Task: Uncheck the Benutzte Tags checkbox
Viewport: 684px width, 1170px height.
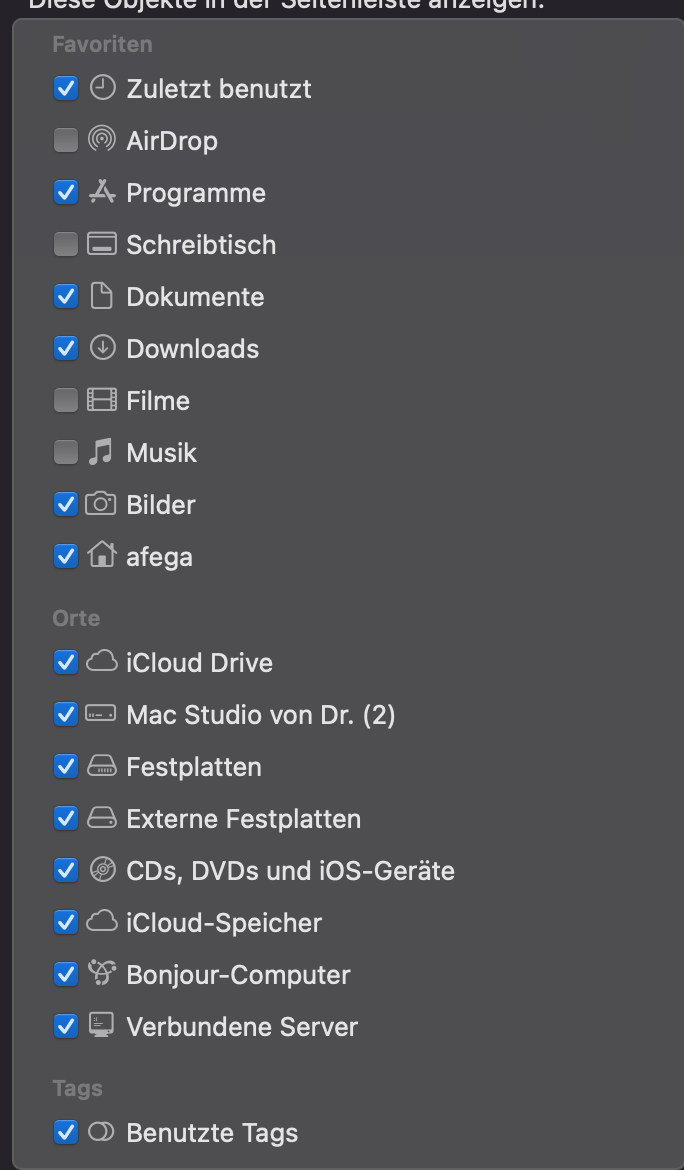Action: [x=66, y=1133]
